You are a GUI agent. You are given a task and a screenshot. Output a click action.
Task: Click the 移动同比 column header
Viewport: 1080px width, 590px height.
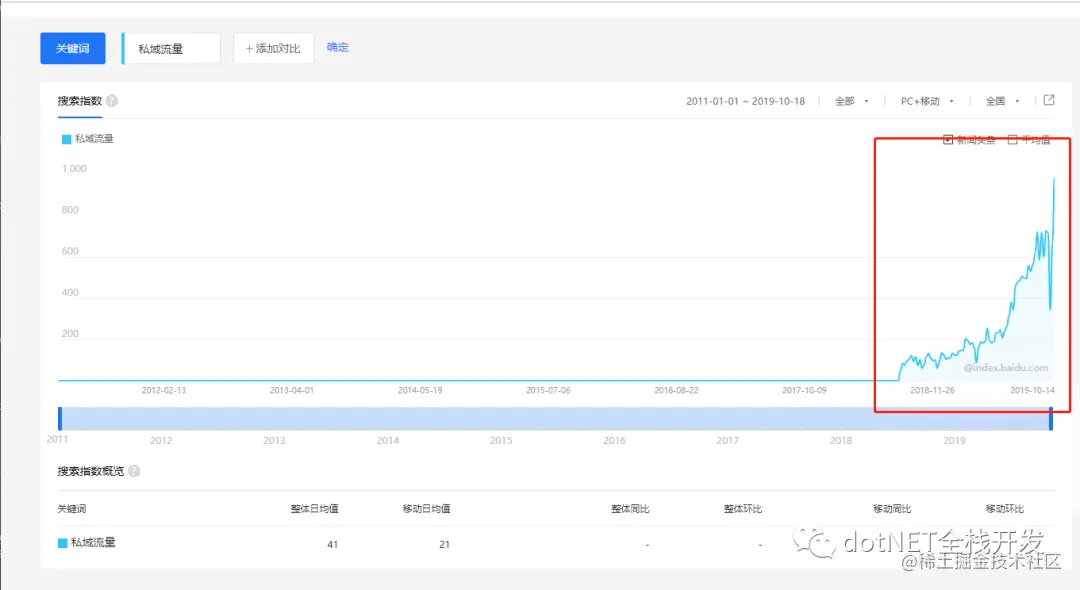pos(892,509)
